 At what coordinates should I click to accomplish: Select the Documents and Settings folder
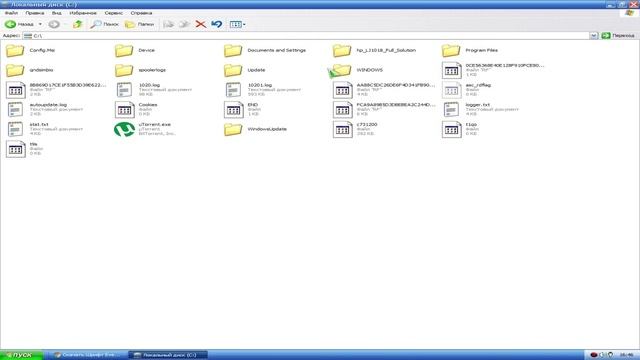265,50
